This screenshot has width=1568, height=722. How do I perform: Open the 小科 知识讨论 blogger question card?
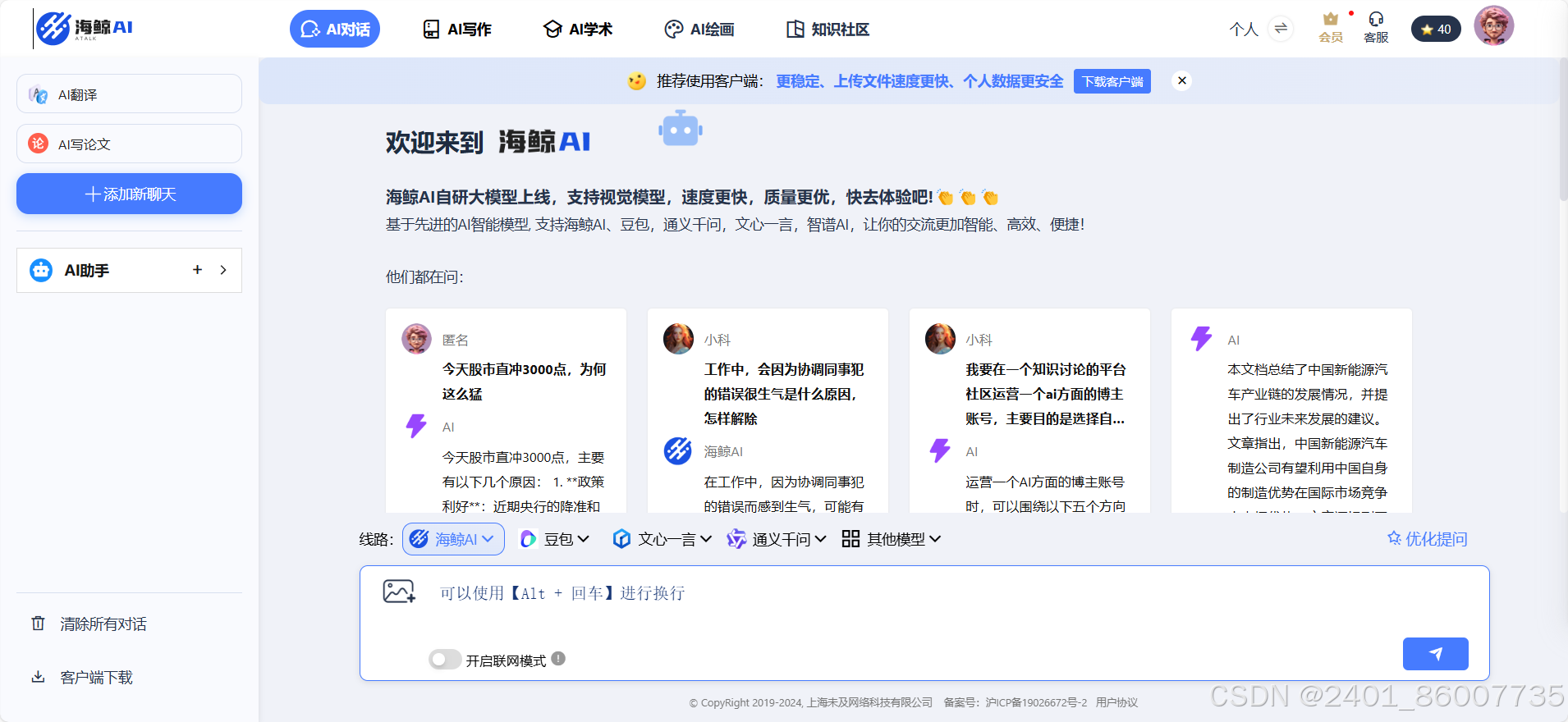coord(1029,410)
